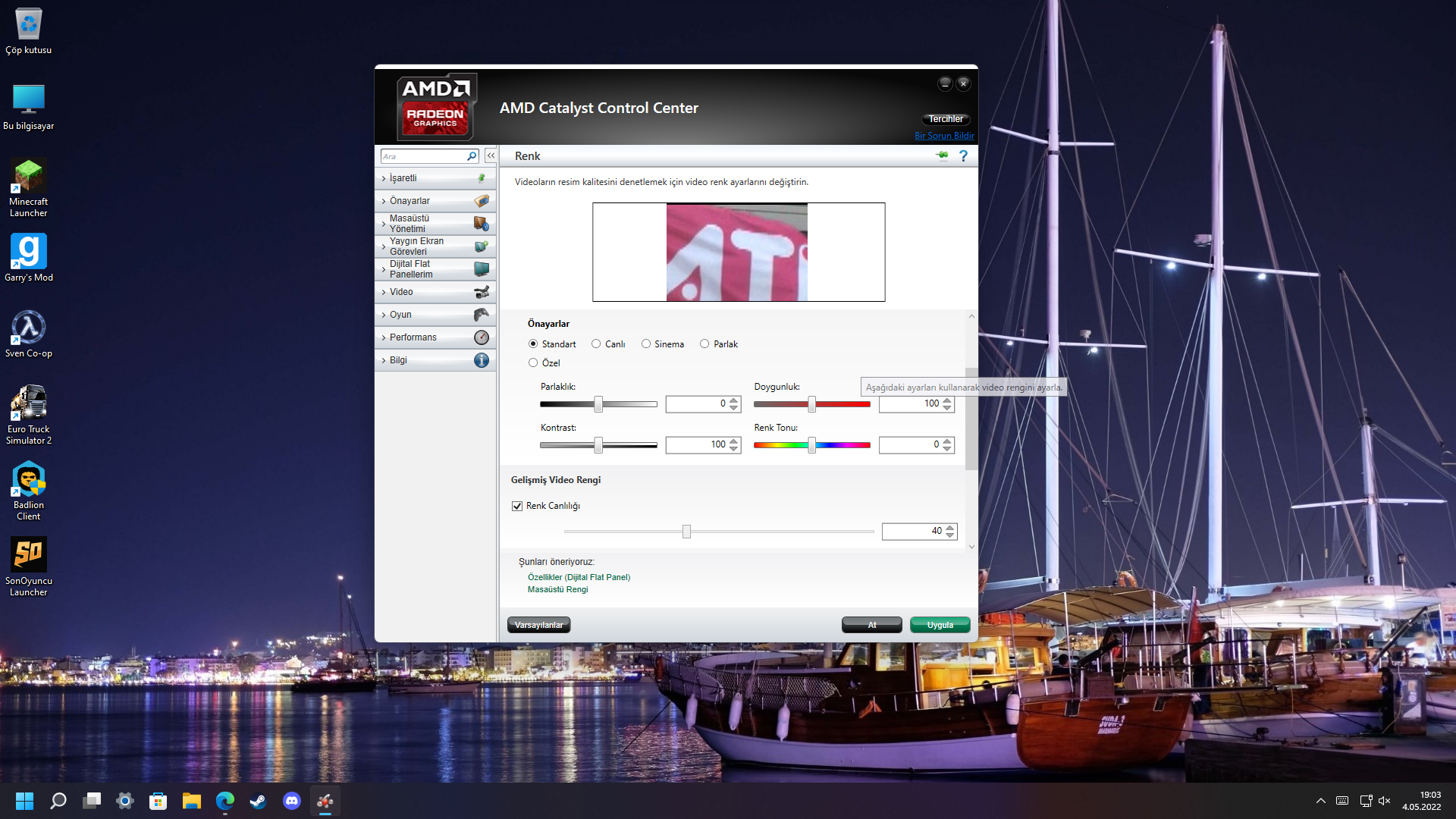This screenshot has width=1456, height=819.
Task: Click the Performans gauge icon
Action: pyautogui.click(x=481, y=337)
